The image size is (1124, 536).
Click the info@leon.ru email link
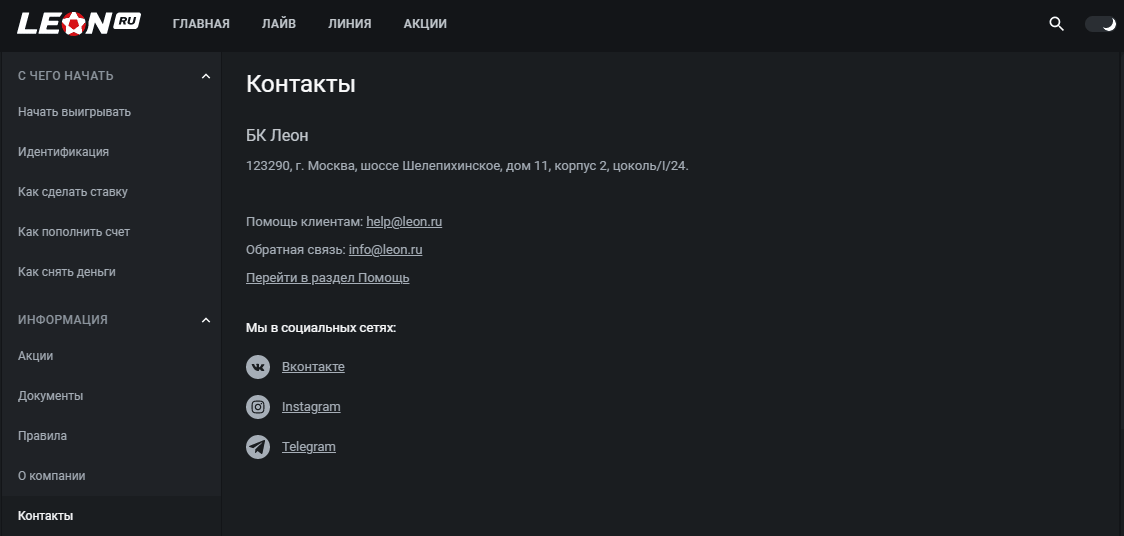point(386,249)
